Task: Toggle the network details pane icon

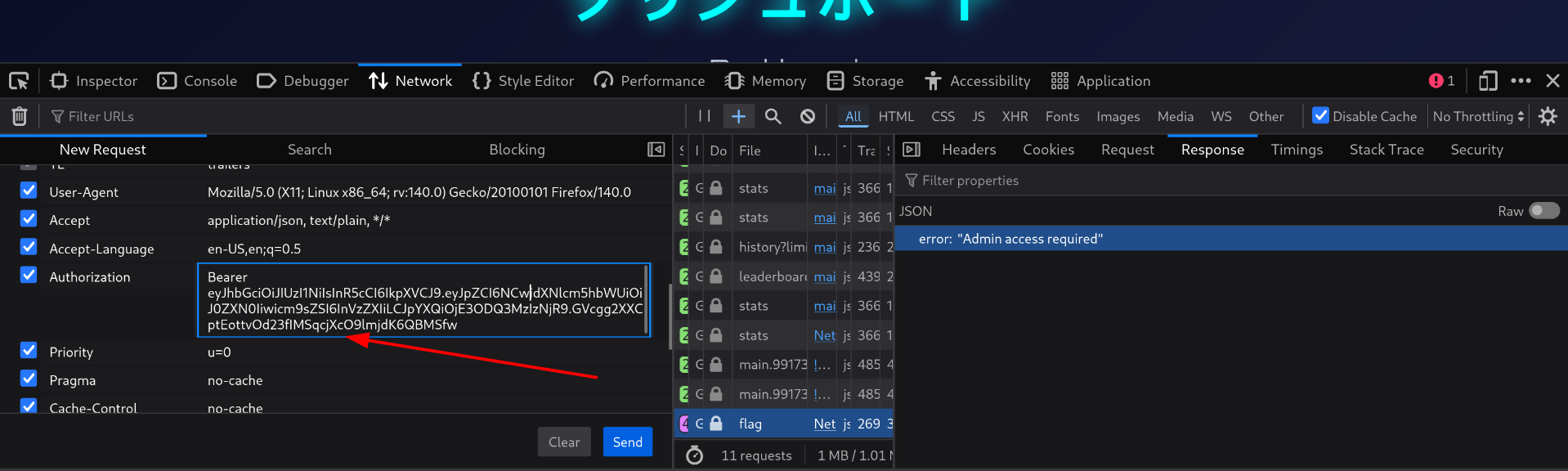Action: click(x=912, y=150)
